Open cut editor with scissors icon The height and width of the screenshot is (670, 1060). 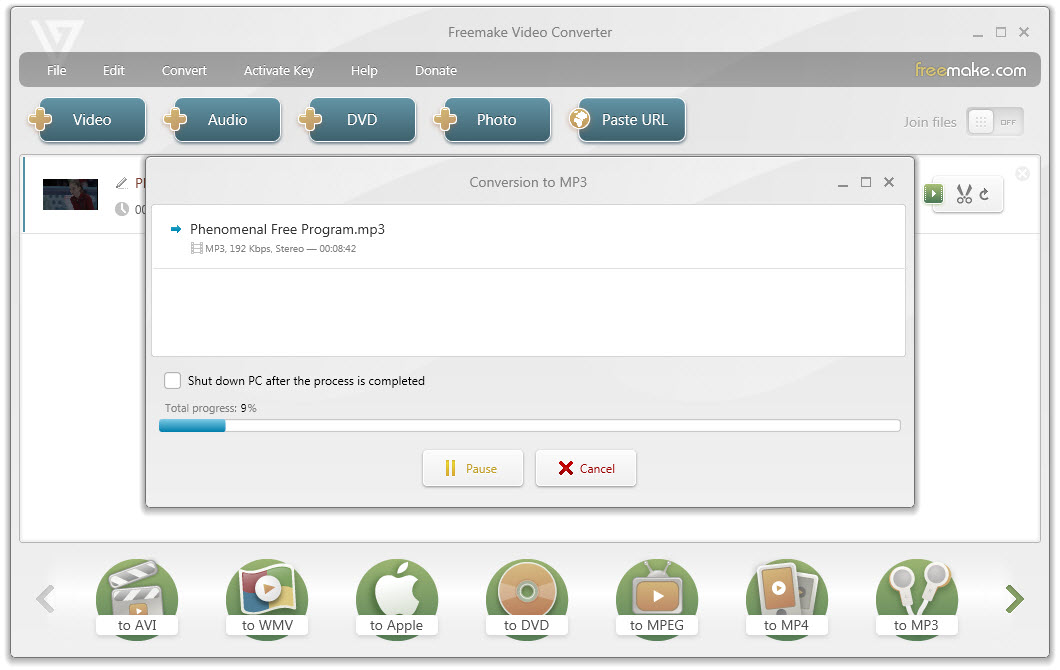pyautogui.click(x=964, y=194)
